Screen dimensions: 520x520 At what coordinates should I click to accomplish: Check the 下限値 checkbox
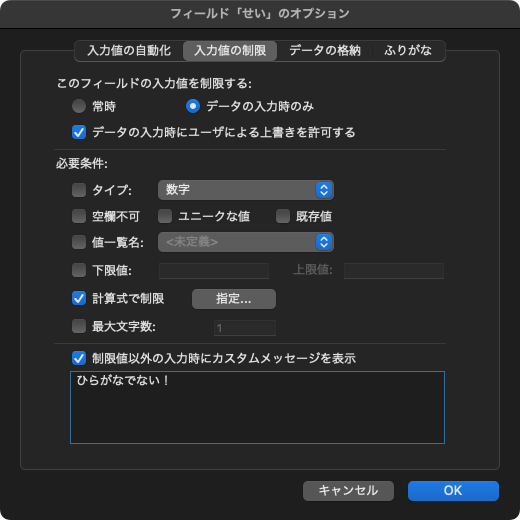tap(79, 270)
